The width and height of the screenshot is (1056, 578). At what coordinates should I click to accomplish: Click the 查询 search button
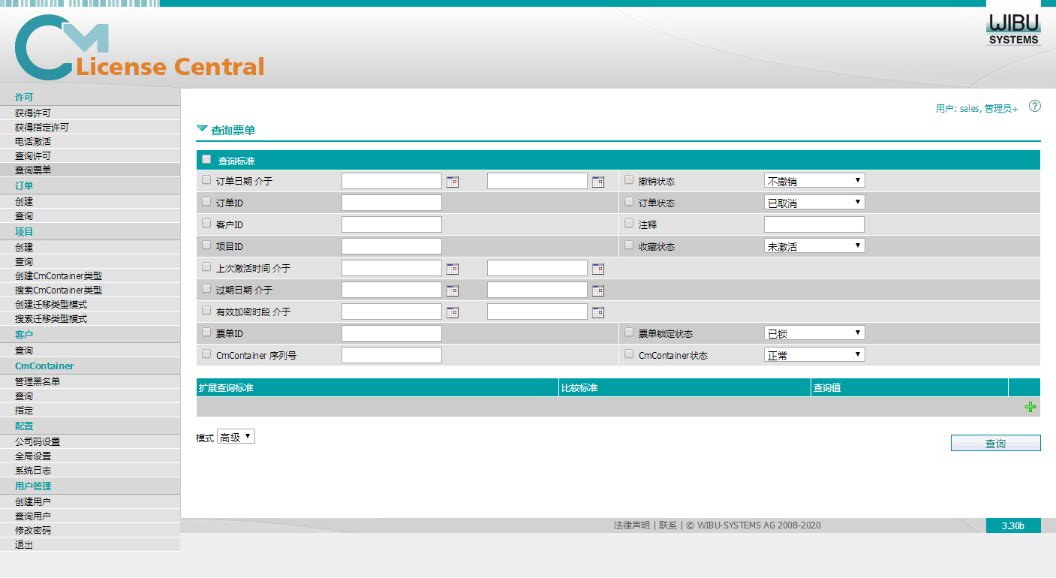pos(995,443)
